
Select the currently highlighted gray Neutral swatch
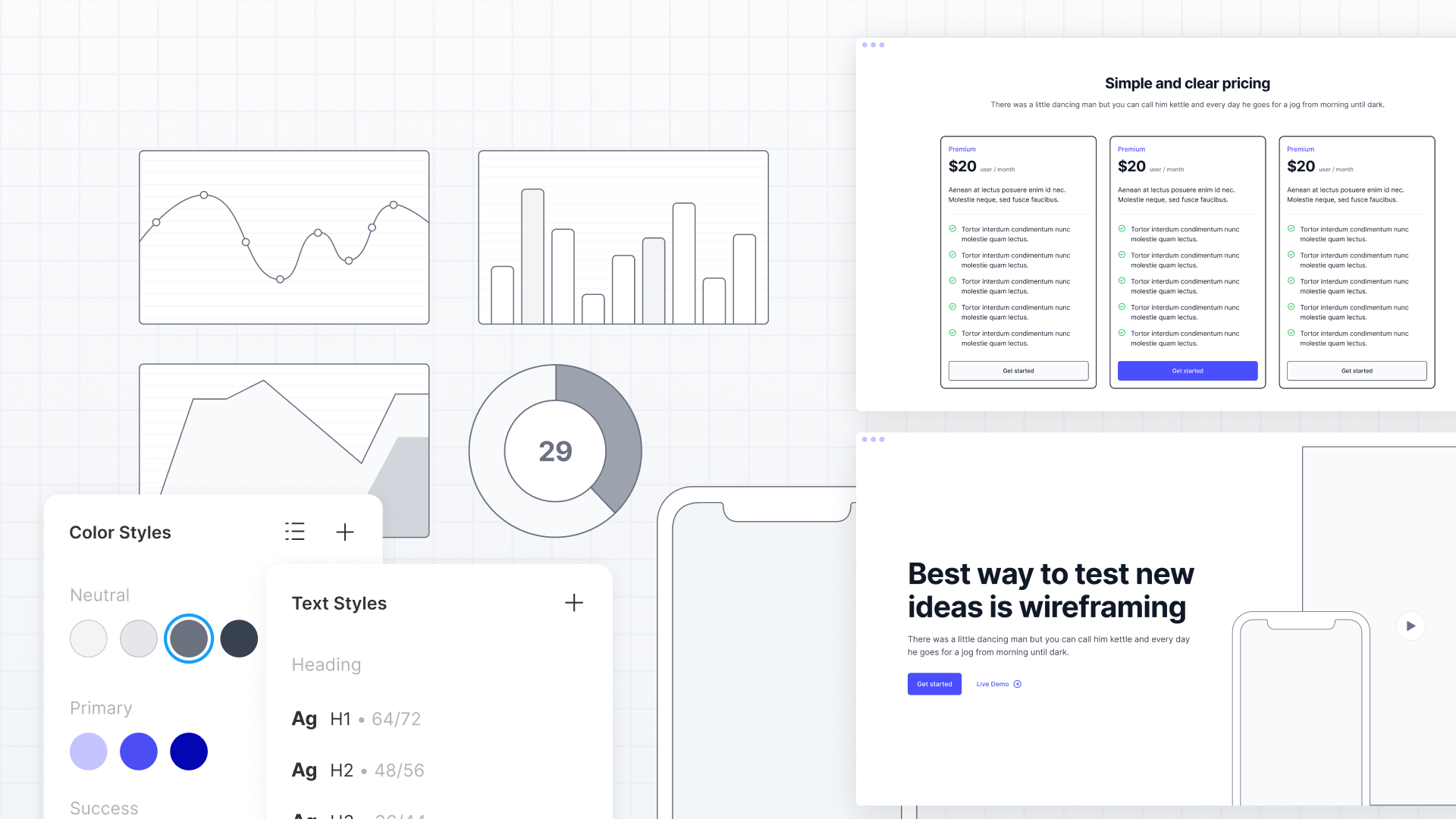click(189, 639)
